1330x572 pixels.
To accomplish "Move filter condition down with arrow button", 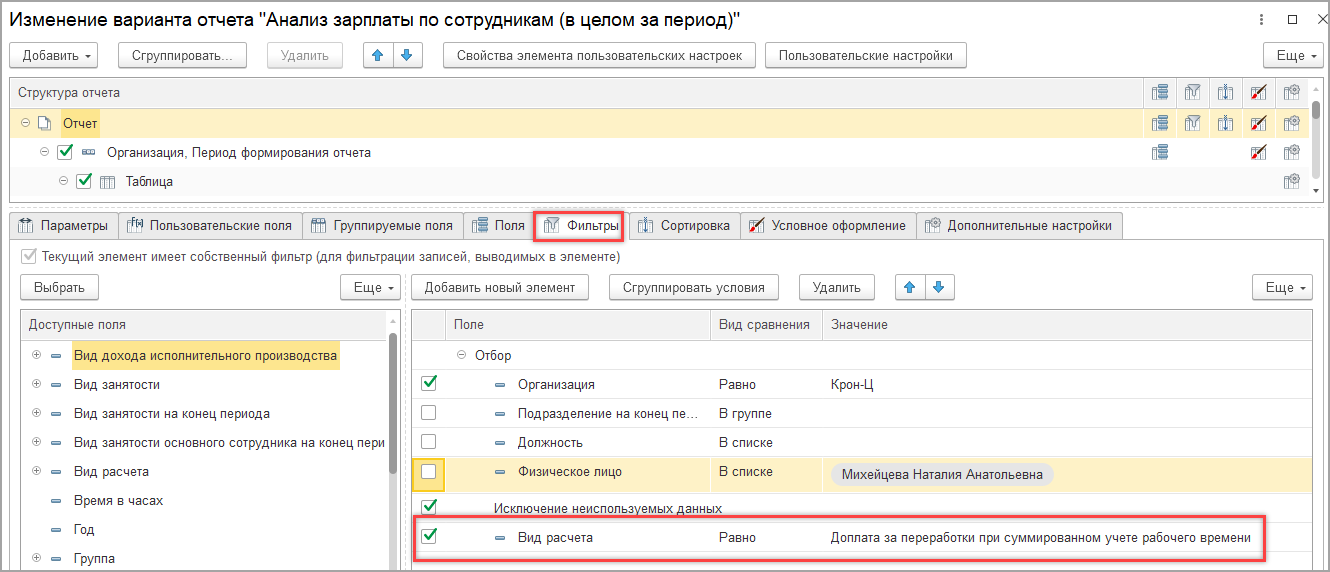I will pyautogui.click(x=938, y=287).
